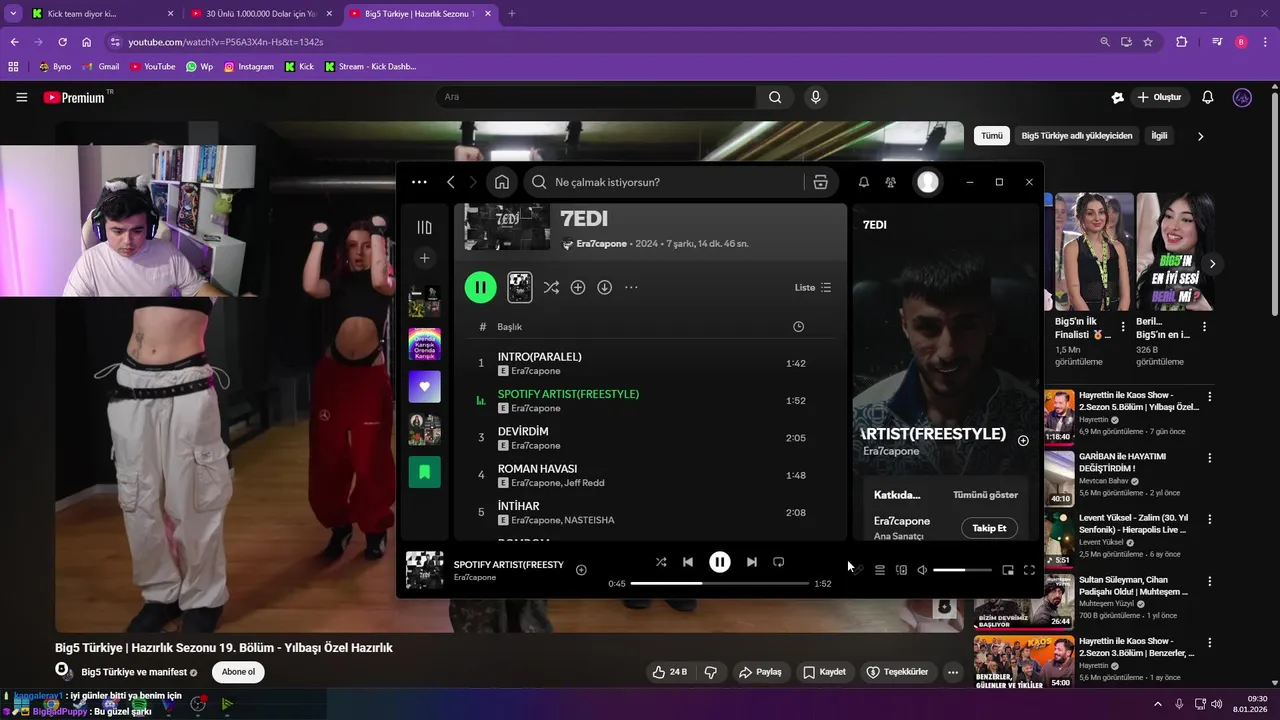Open the play queue

(880, 570)
